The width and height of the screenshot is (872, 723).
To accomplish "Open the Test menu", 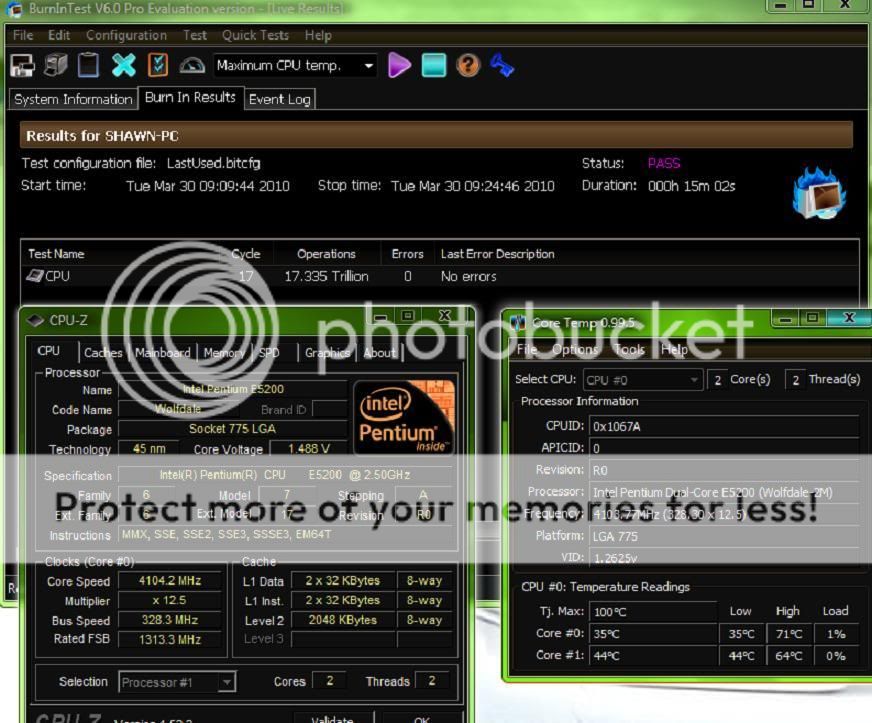I will tap(195, 35).
